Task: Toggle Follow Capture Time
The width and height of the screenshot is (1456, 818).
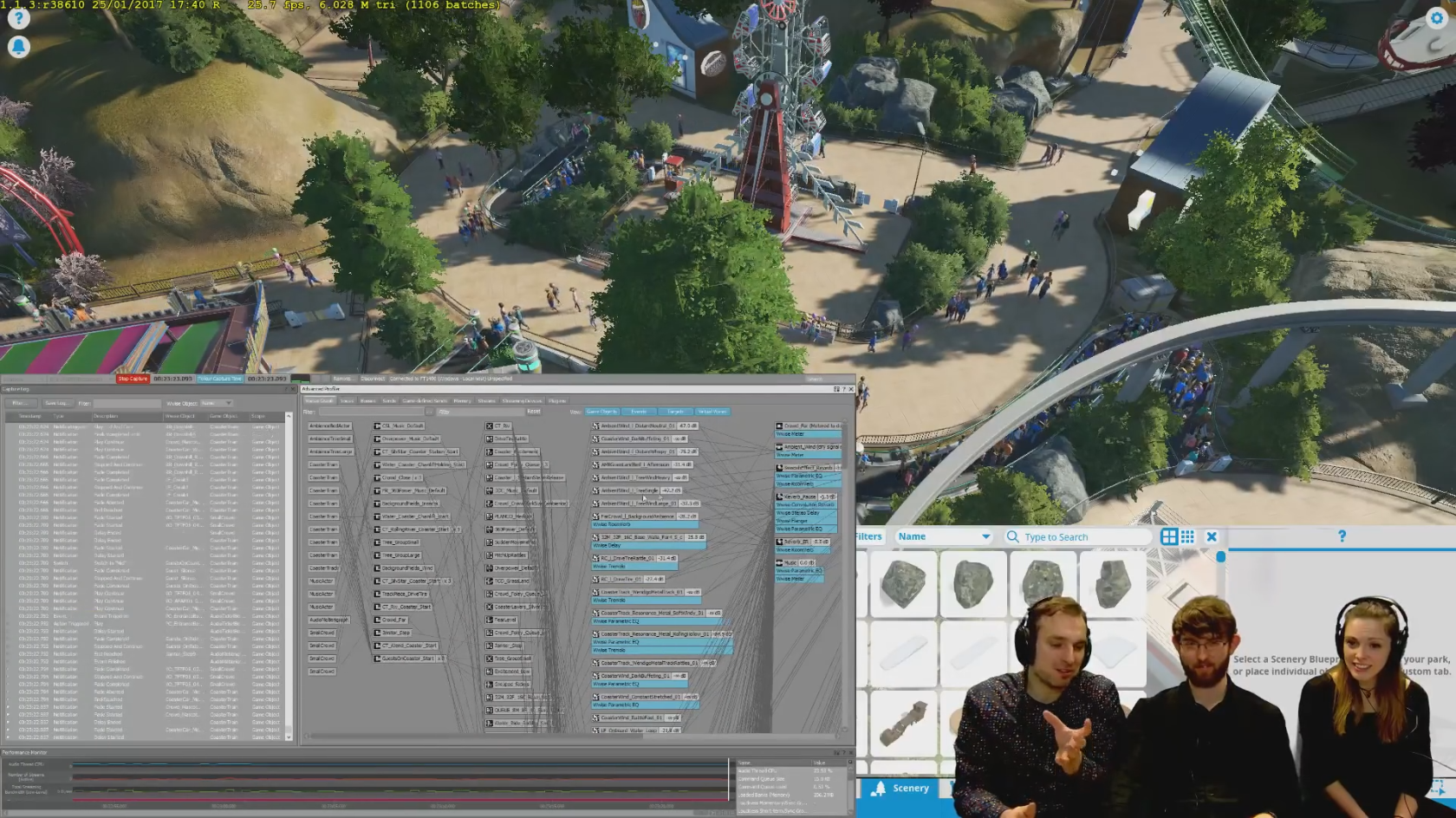Action: click(x=220, y=379)
